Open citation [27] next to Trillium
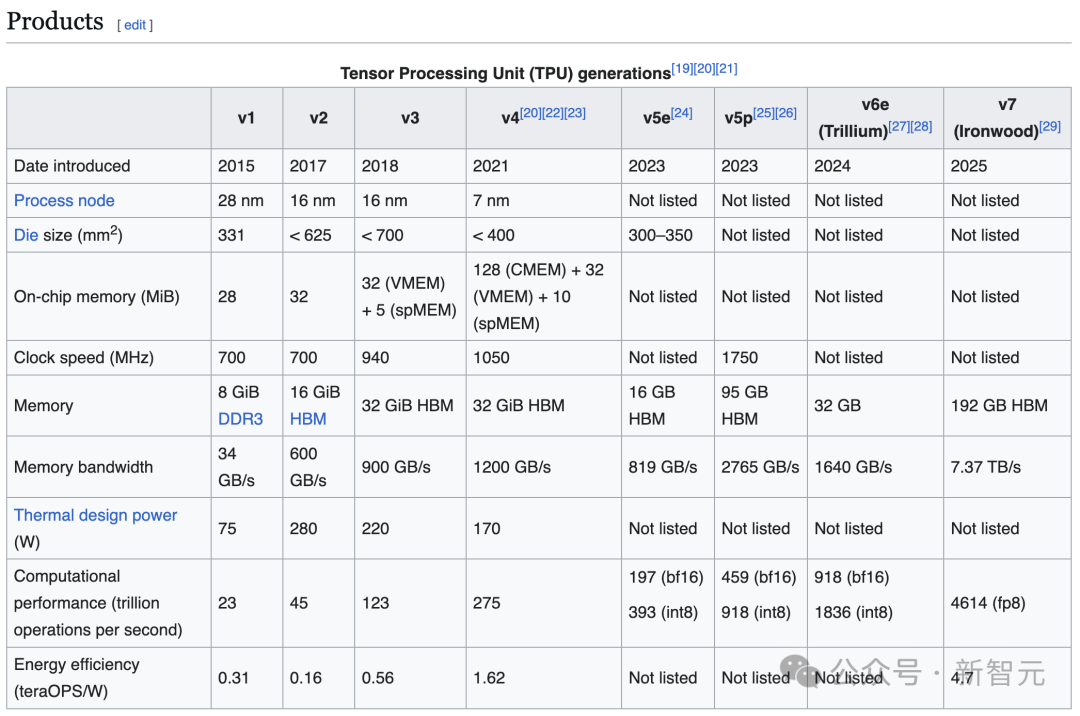 point(899,127)
